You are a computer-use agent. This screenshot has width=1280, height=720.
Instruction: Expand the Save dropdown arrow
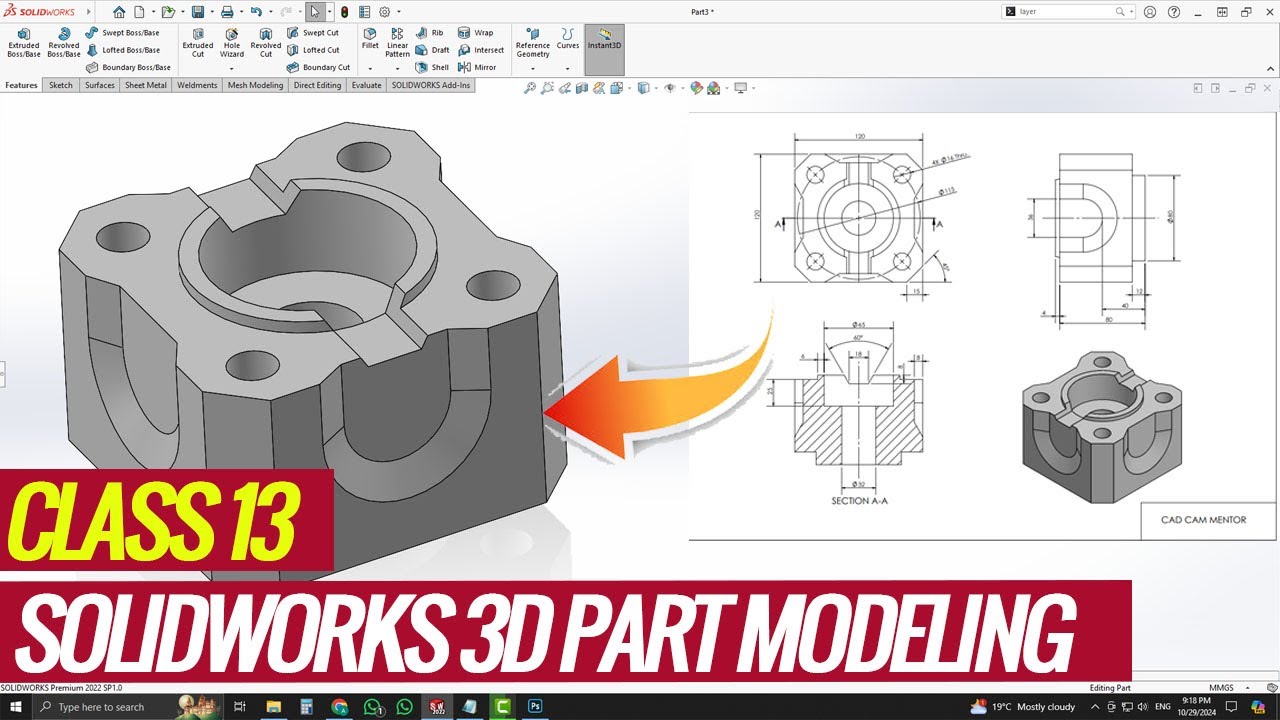point(212,12)
